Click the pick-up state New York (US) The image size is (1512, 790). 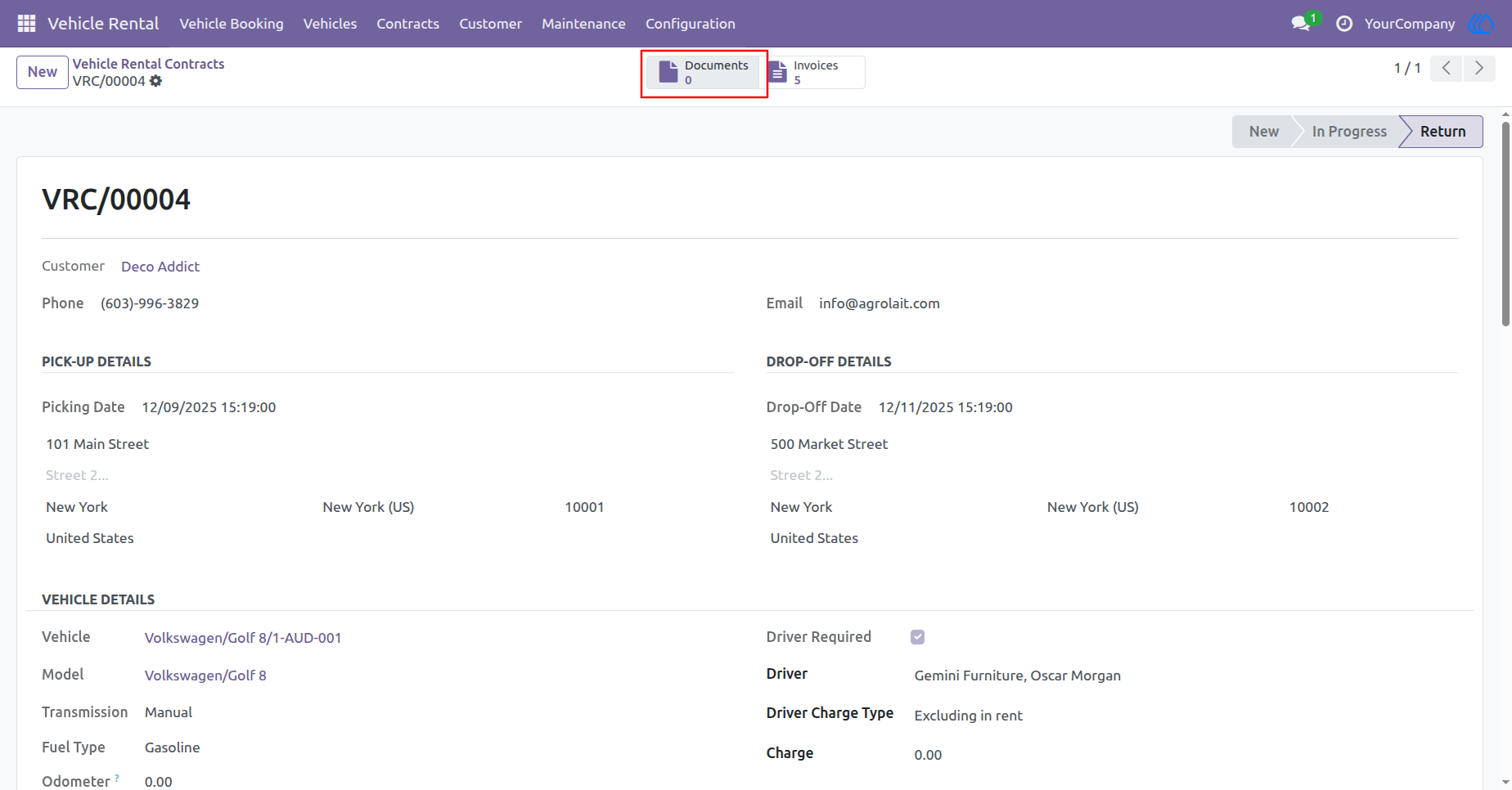(x=368, y=507)
